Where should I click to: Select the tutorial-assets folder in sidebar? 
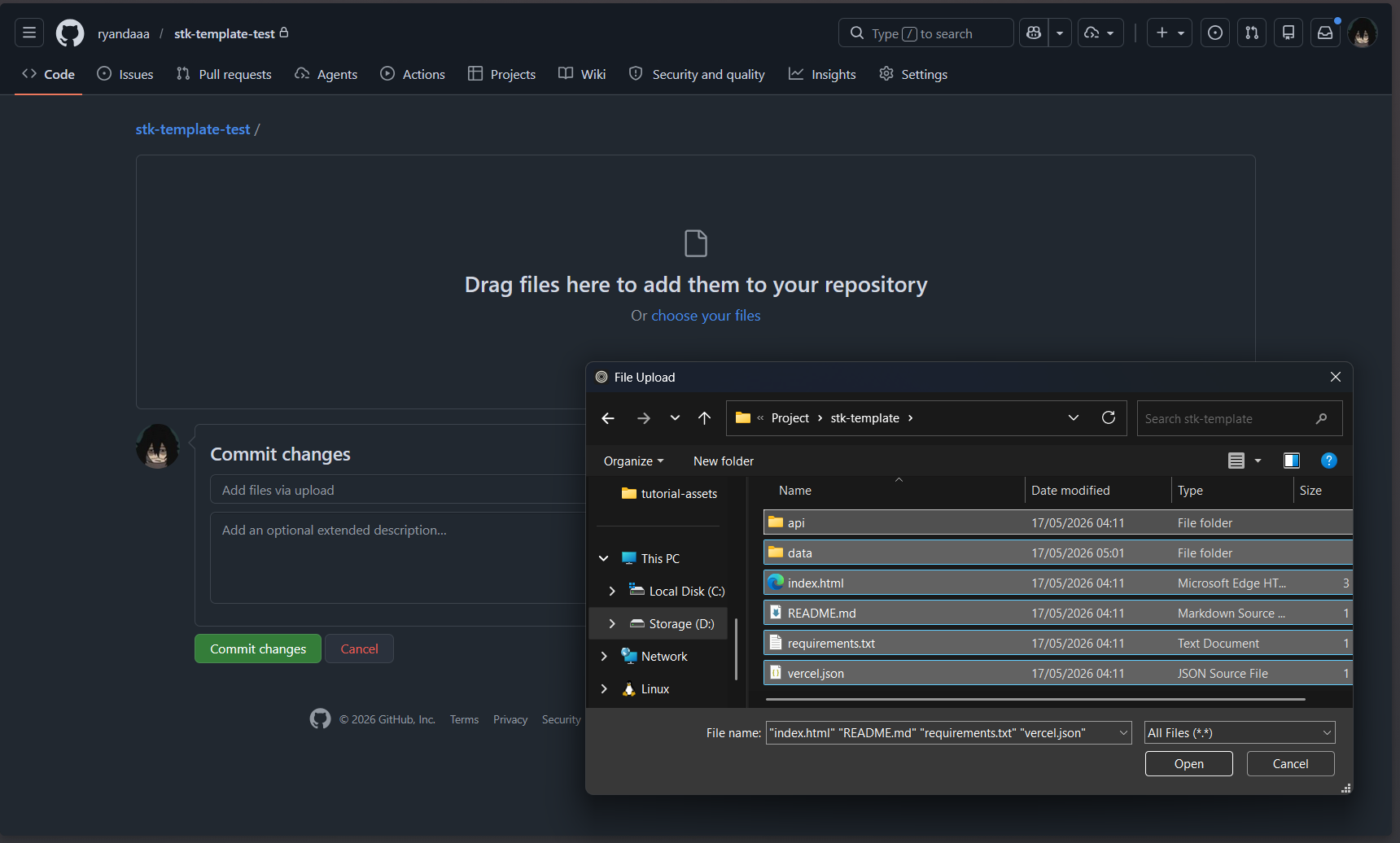coord(669,494)
